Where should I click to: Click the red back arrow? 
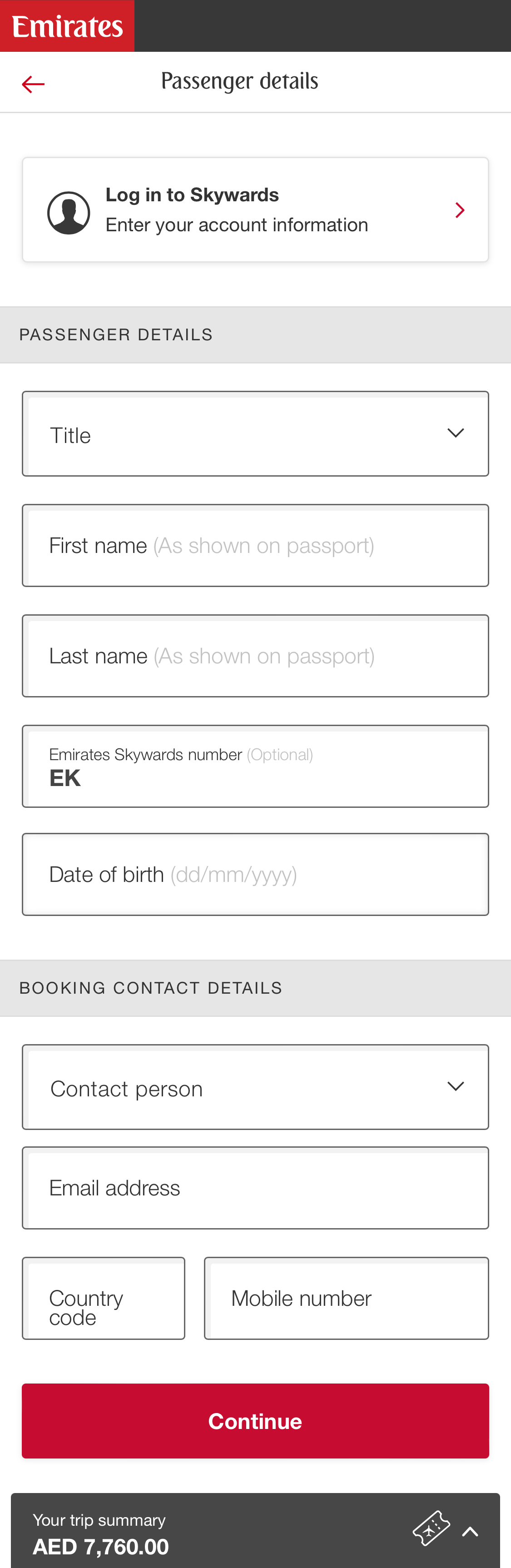click(x=34, y=84)
